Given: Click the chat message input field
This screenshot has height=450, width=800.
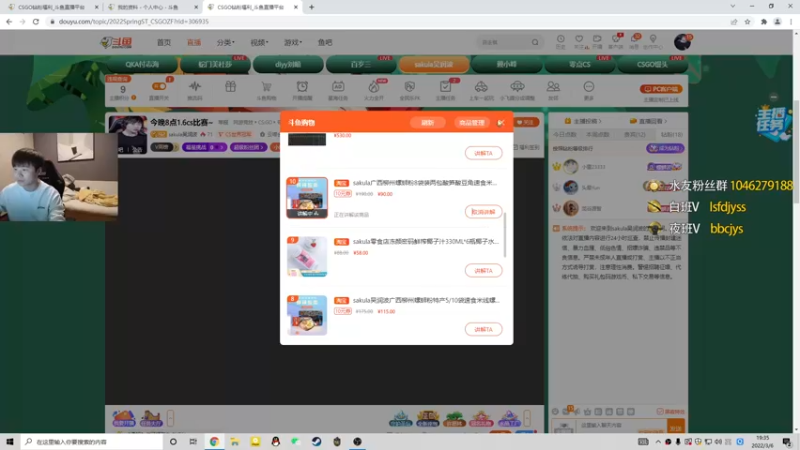Looking at the screenshot, I should pyautogui.click(x=621, y=426).
